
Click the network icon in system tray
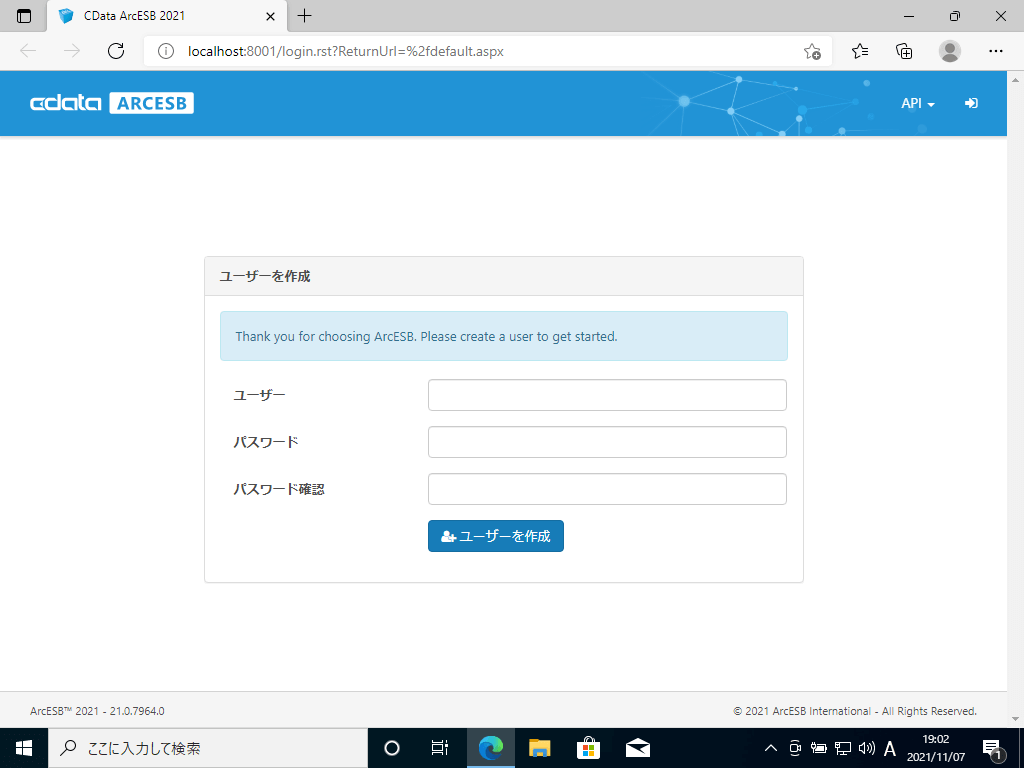(842, 748)
